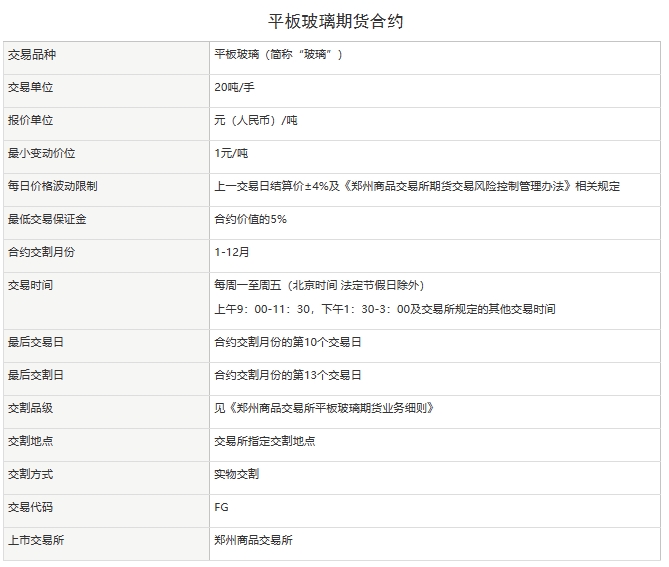
Task: Click the FG trading code value
Action: [221, 507]
